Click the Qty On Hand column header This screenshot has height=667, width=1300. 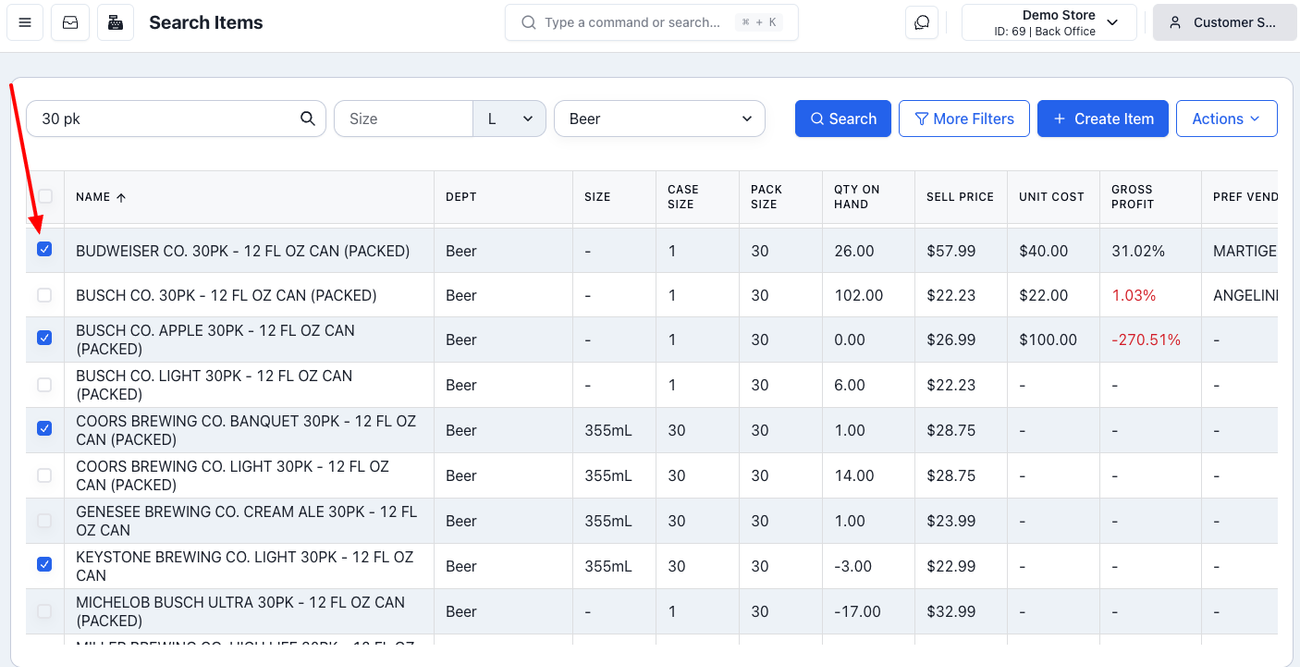pos(856,196)
